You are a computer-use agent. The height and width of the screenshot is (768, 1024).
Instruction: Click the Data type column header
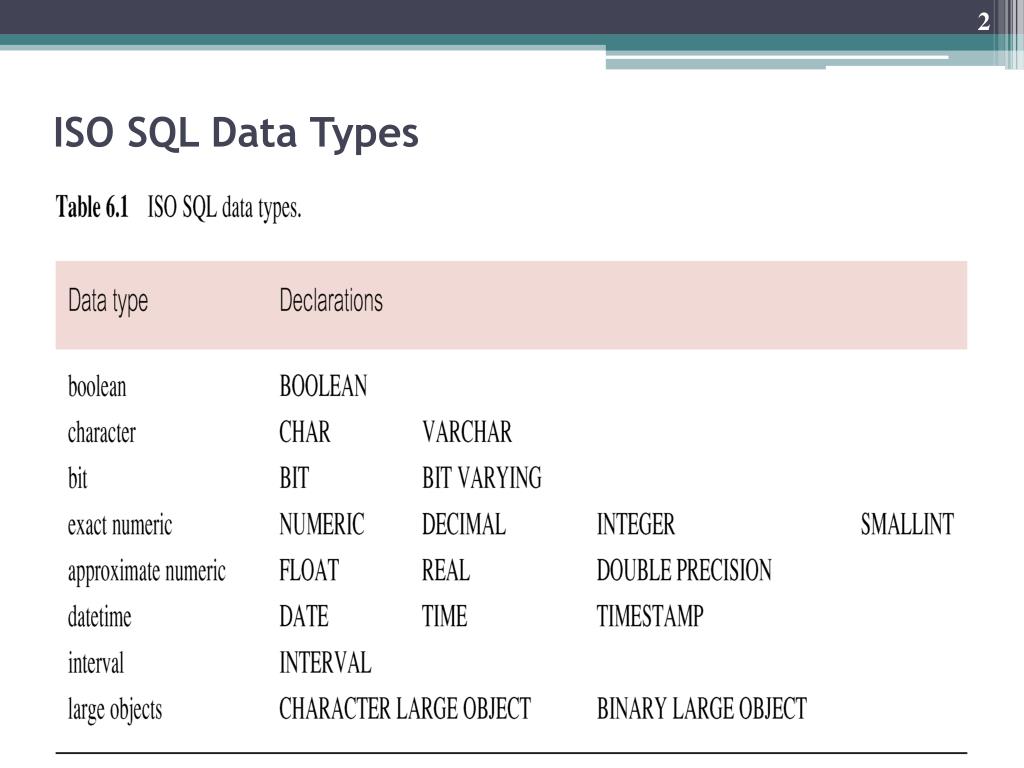coord(108,302)
